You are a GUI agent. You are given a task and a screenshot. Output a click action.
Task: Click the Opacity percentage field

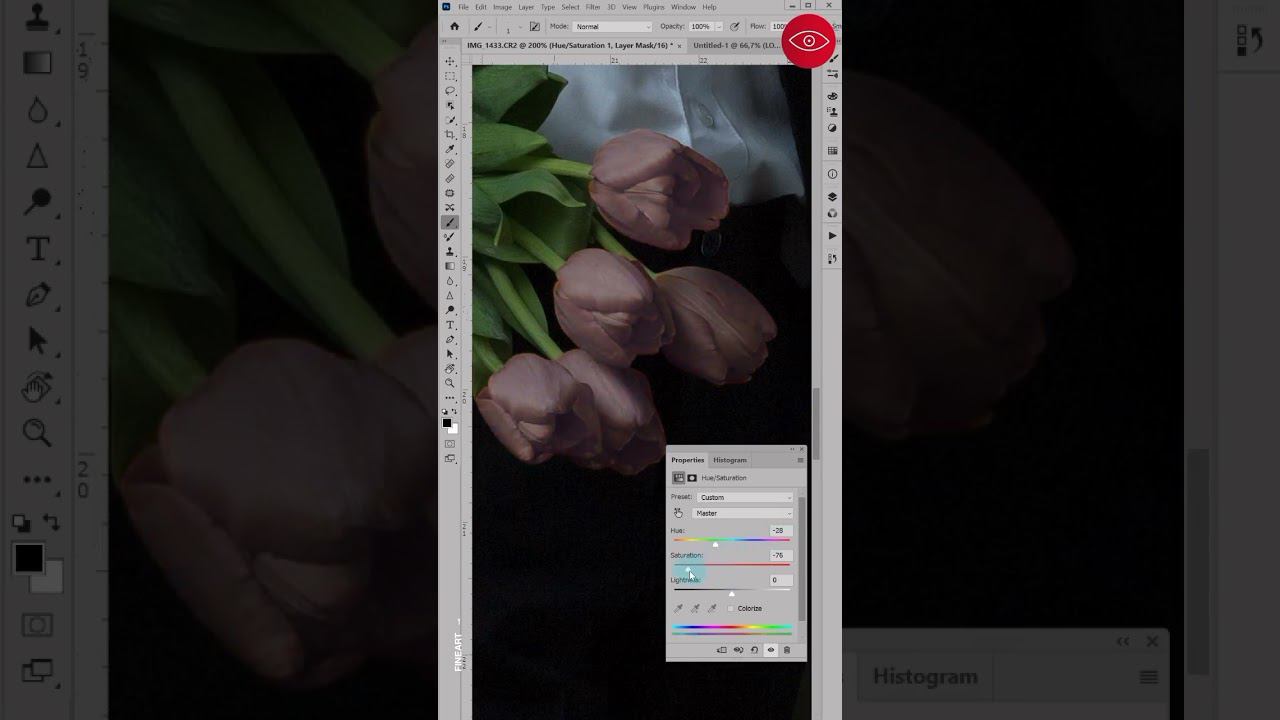(x=700, y=27)
